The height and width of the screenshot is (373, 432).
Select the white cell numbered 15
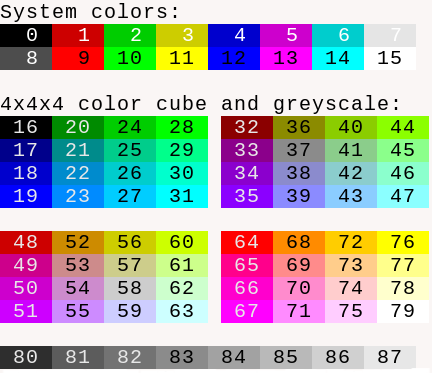click(x=390, y=58)
